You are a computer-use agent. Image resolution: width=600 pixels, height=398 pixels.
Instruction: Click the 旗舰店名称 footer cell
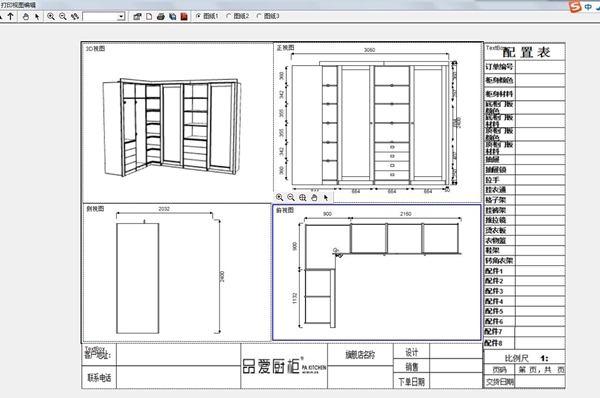click(x=360, y=355)
